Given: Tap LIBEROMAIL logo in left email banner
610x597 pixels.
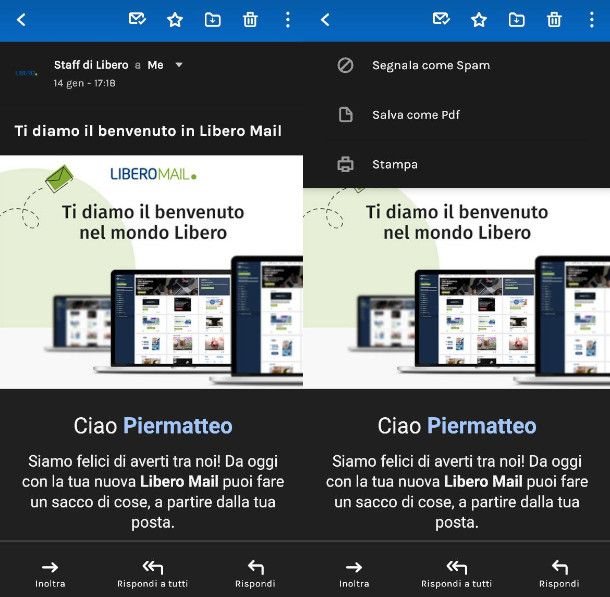Looking at the screenshot, I should pyautogui.click(x=154, y=174).
